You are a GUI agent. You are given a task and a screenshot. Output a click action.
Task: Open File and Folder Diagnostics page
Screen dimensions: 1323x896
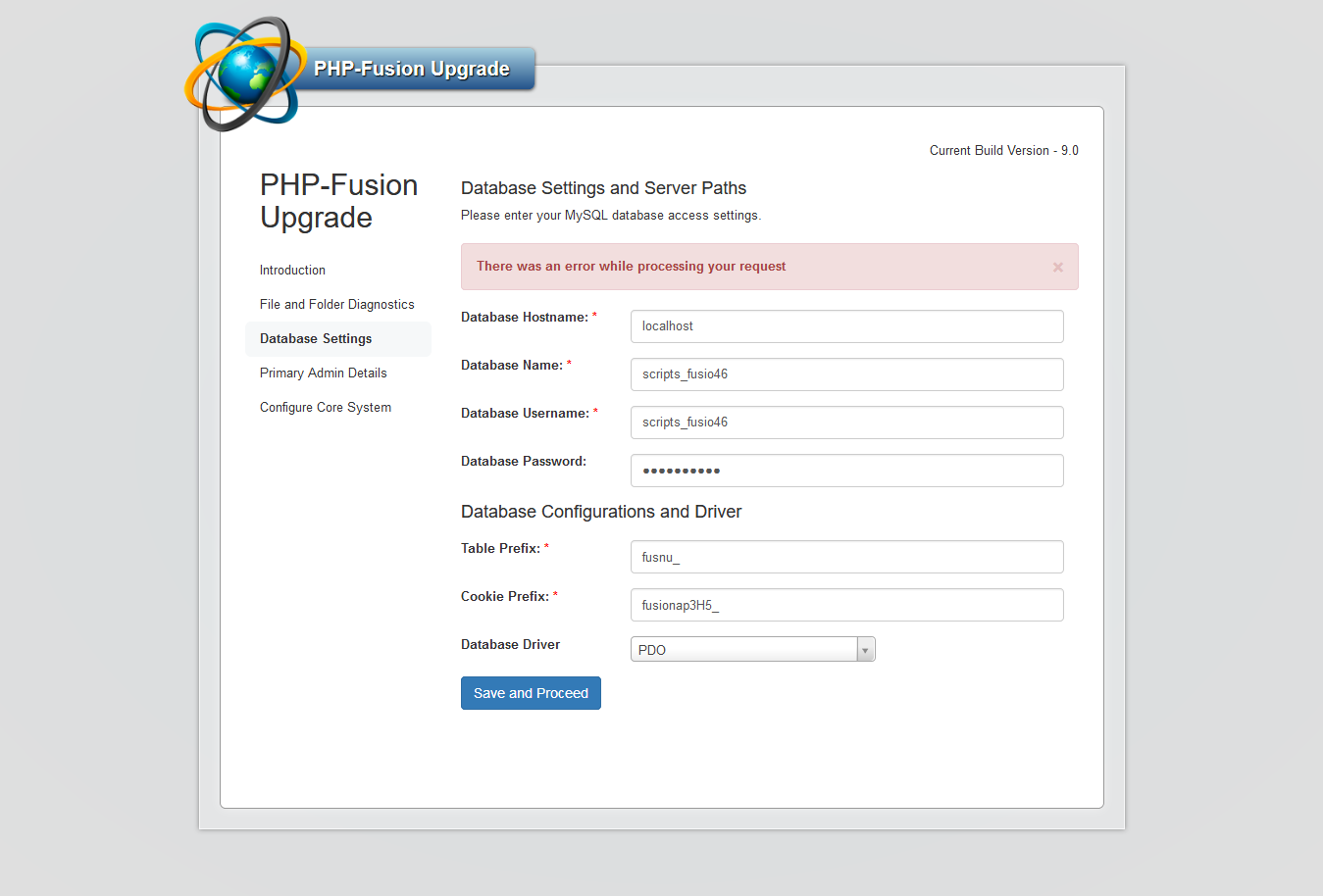[336, 304]
